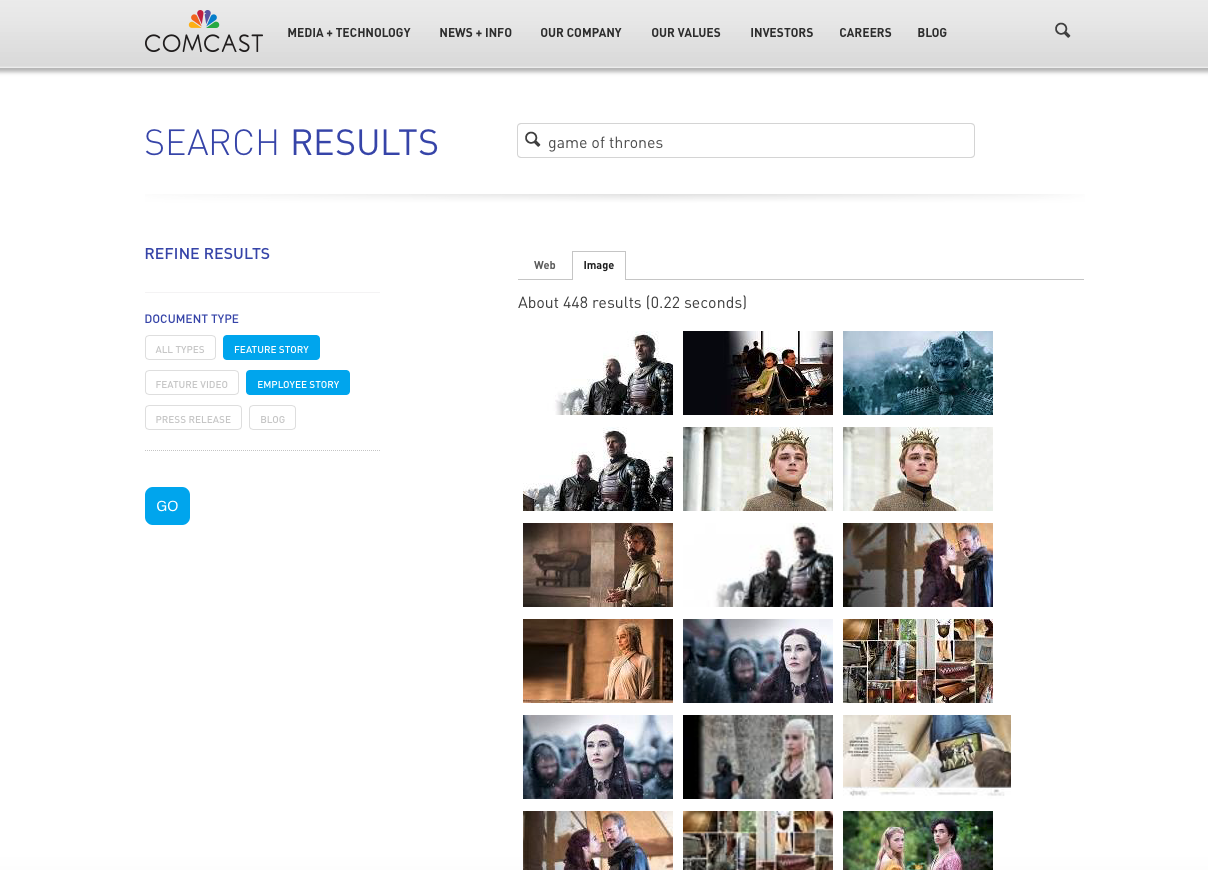Enable the Feature Video filter
The image size is (1208, 870).
(192, 383)
